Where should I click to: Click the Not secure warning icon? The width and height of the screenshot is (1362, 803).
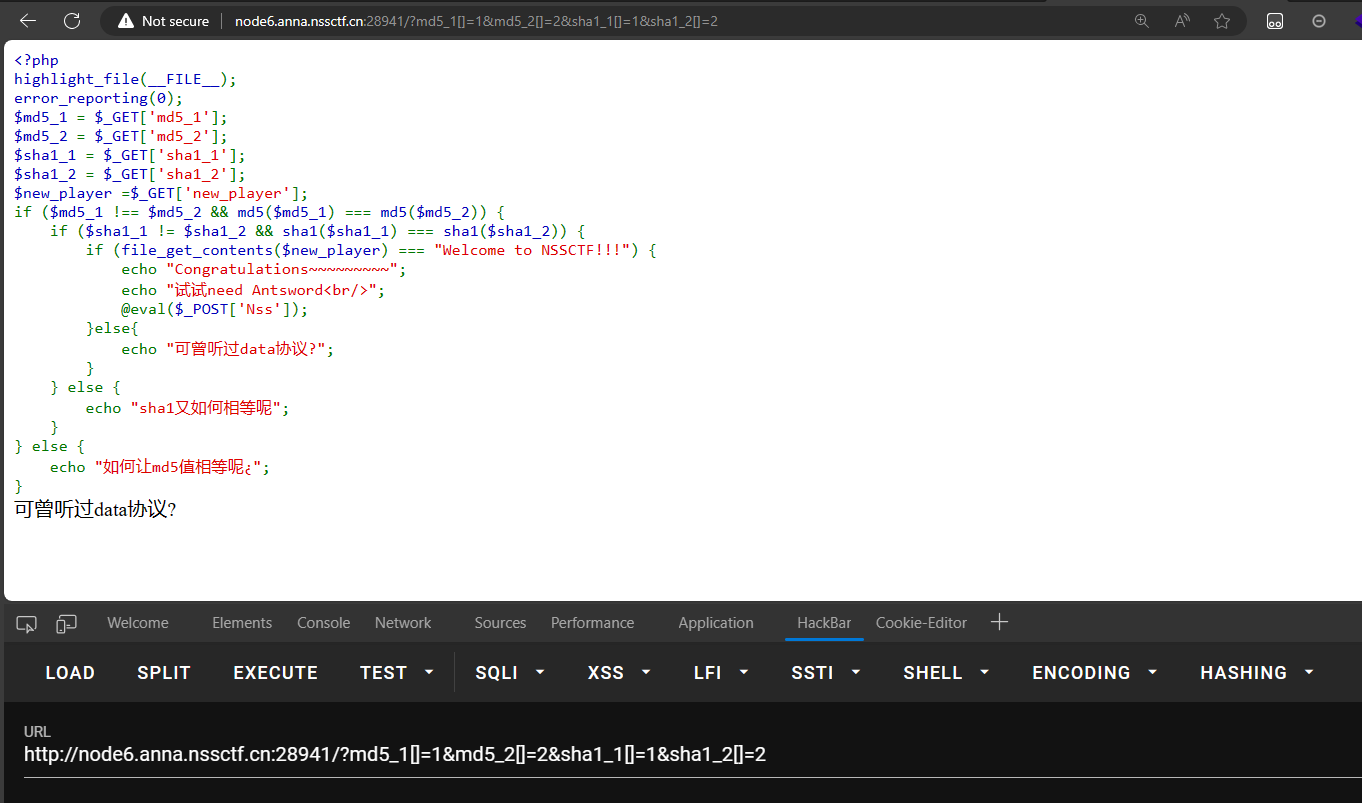(x=125, y=21)
